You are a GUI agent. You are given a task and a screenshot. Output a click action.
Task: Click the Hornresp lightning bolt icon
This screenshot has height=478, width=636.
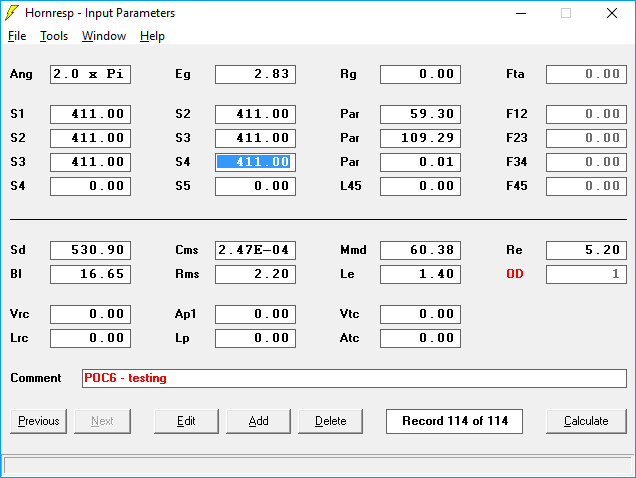(12, 13)
